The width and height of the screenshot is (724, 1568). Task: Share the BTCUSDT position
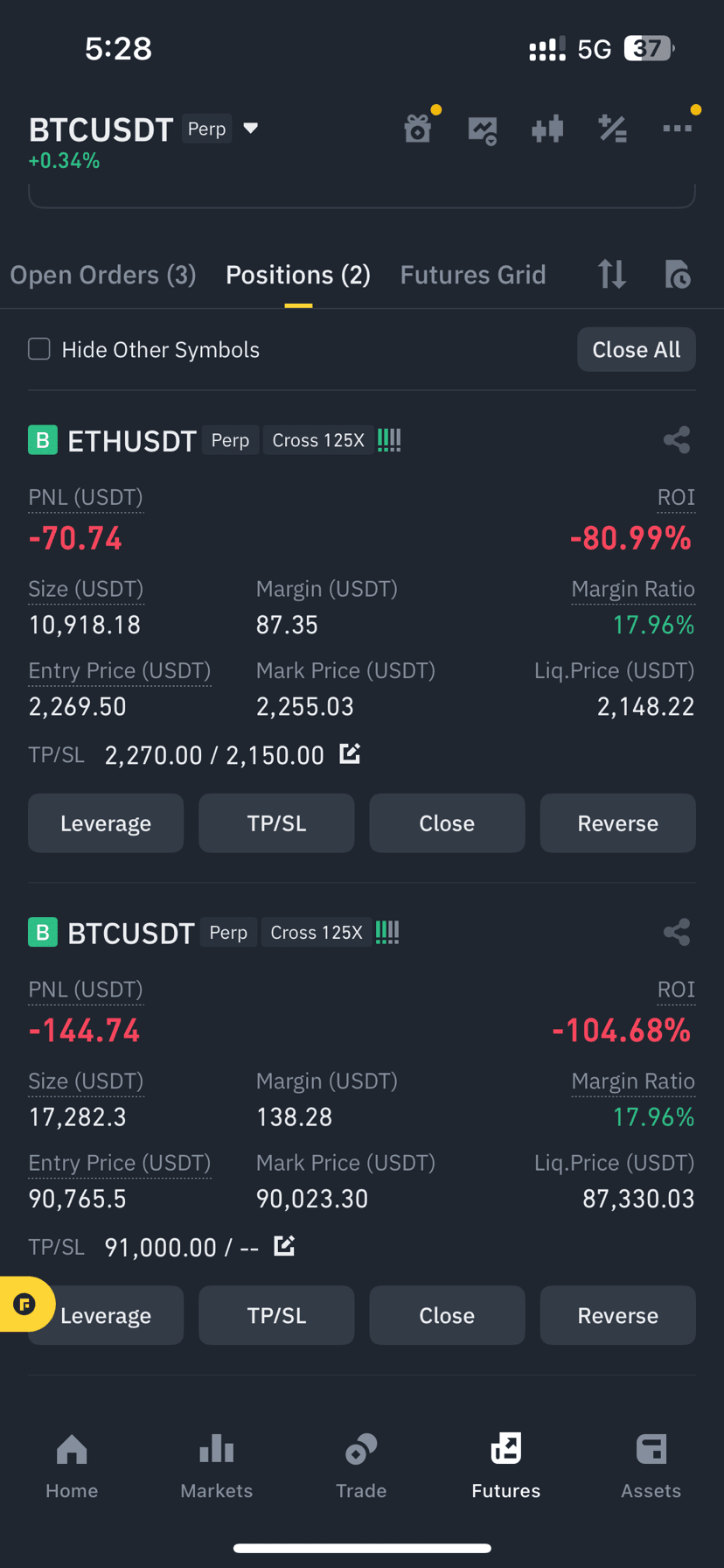click(x=677, y=932)
